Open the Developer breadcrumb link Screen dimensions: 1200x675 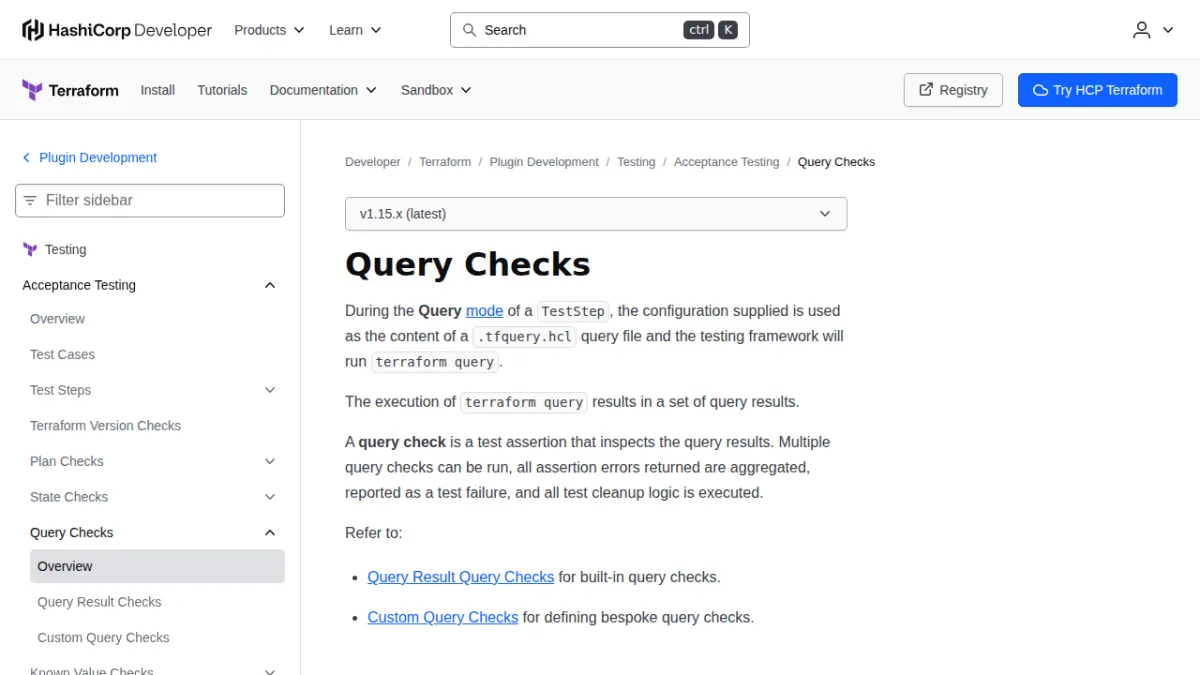click(x=373, y=162)
